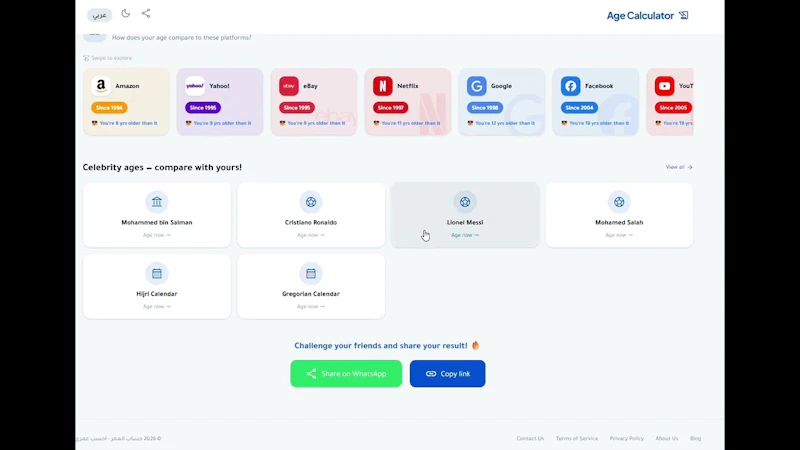Click the Cristiano Ronaldo name
Image resolution: width=800 pixels, height=450 pixels.
(x=311, y=222)
